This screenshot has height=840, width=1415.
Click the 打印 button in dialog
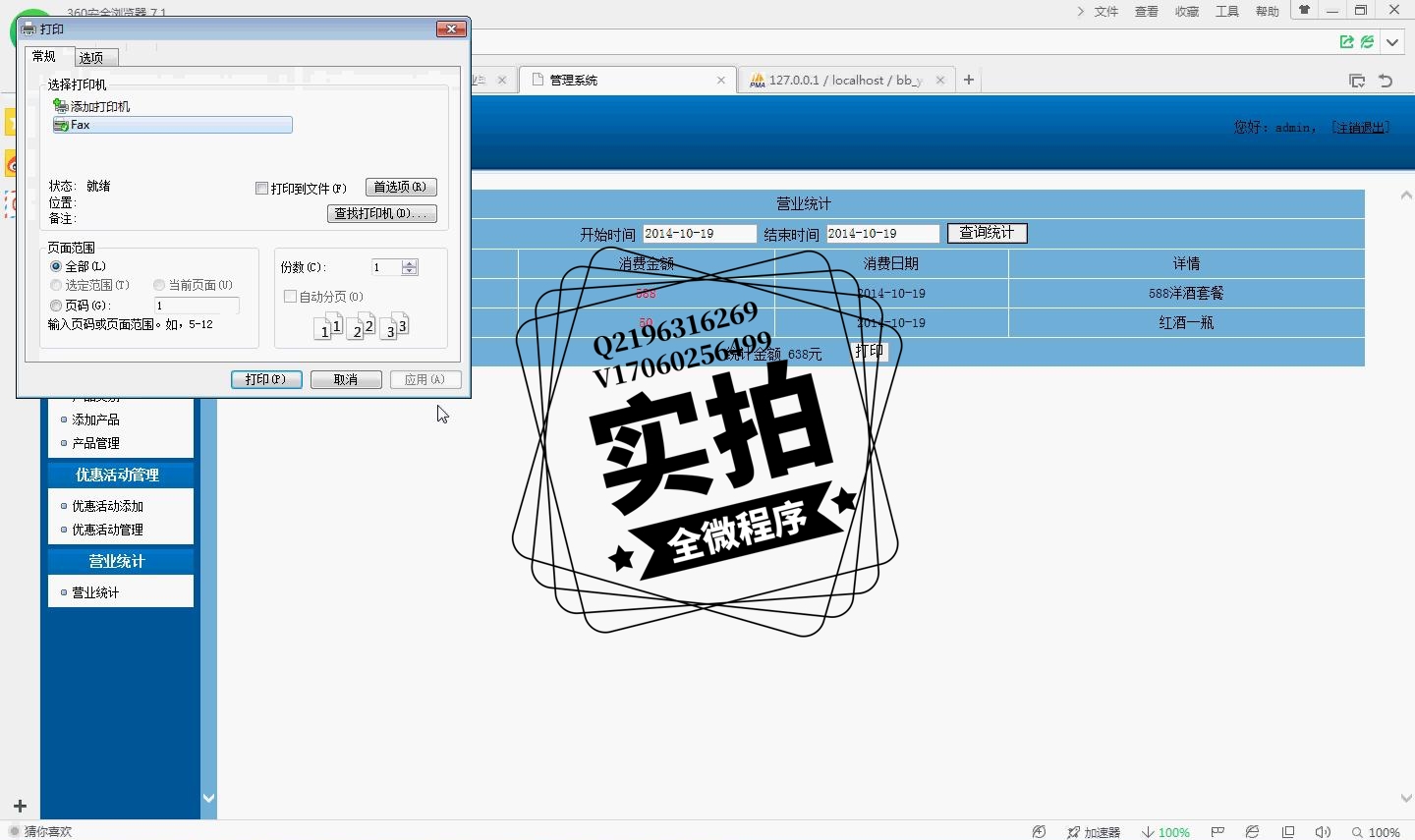266,379
